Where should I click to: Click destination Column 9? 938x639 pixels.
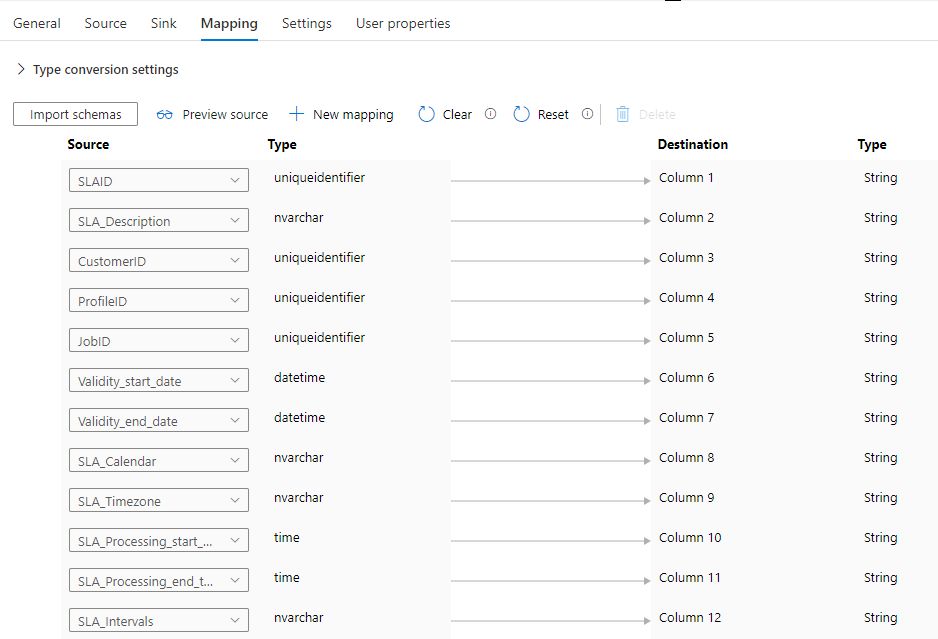click(x=686, y=498)
